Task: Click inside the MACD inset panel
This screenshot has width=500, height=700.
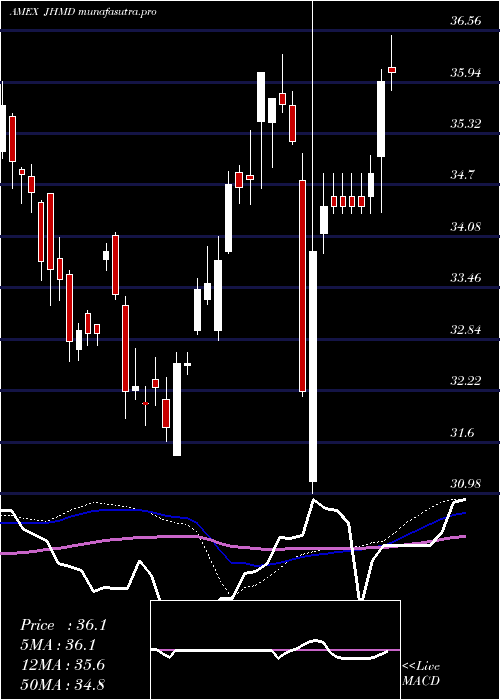Action: click(275, 650)
